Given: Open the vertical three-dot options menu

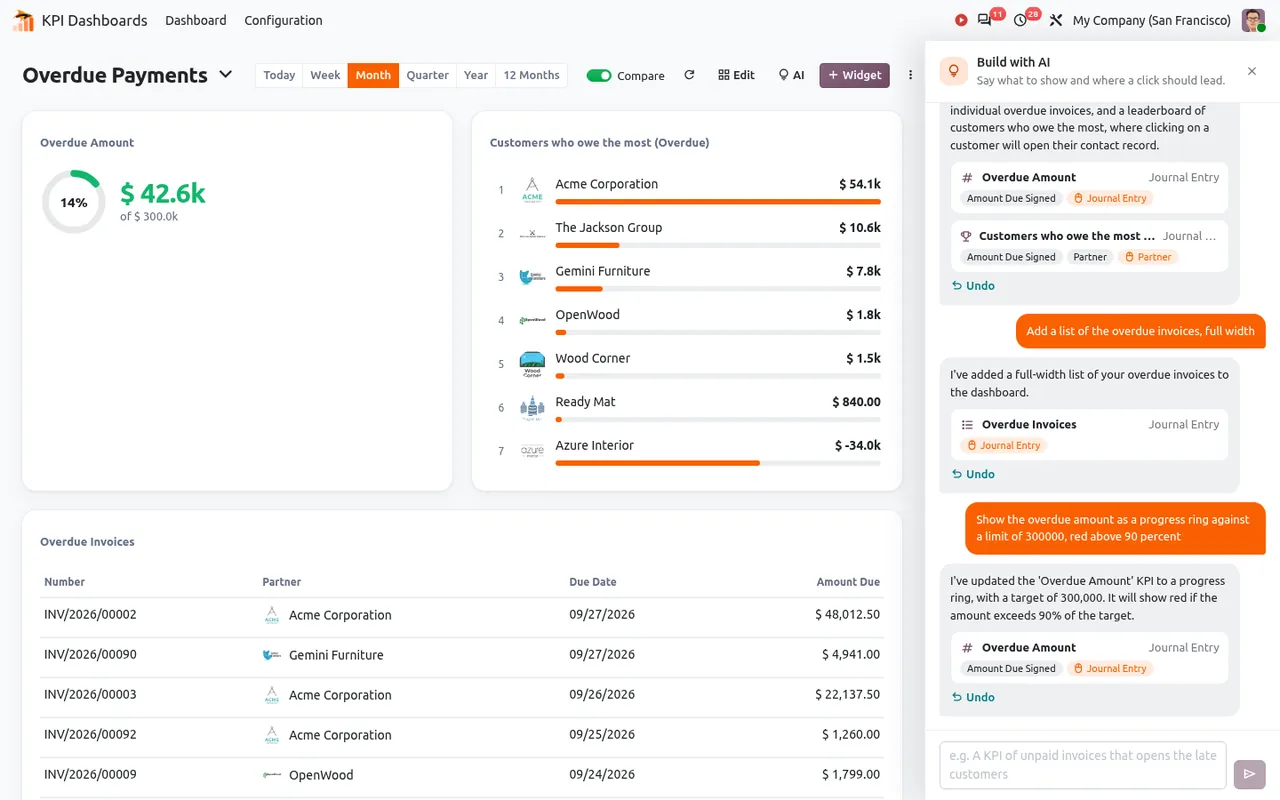Looking at the screenshot, I should tap(910, 75).
